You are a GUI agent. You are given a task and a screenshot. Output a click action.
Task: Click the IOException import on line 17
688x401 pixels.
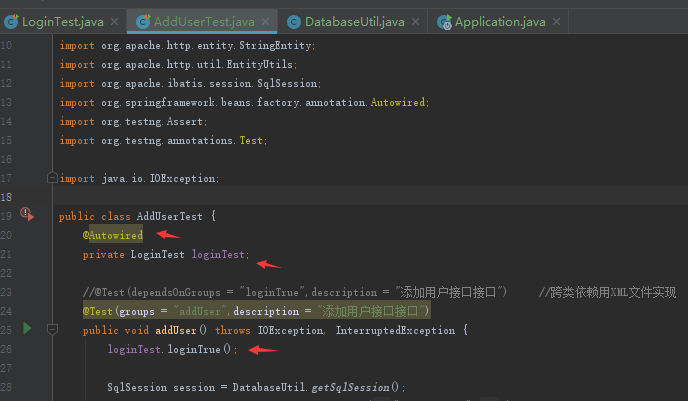(183, 179)
